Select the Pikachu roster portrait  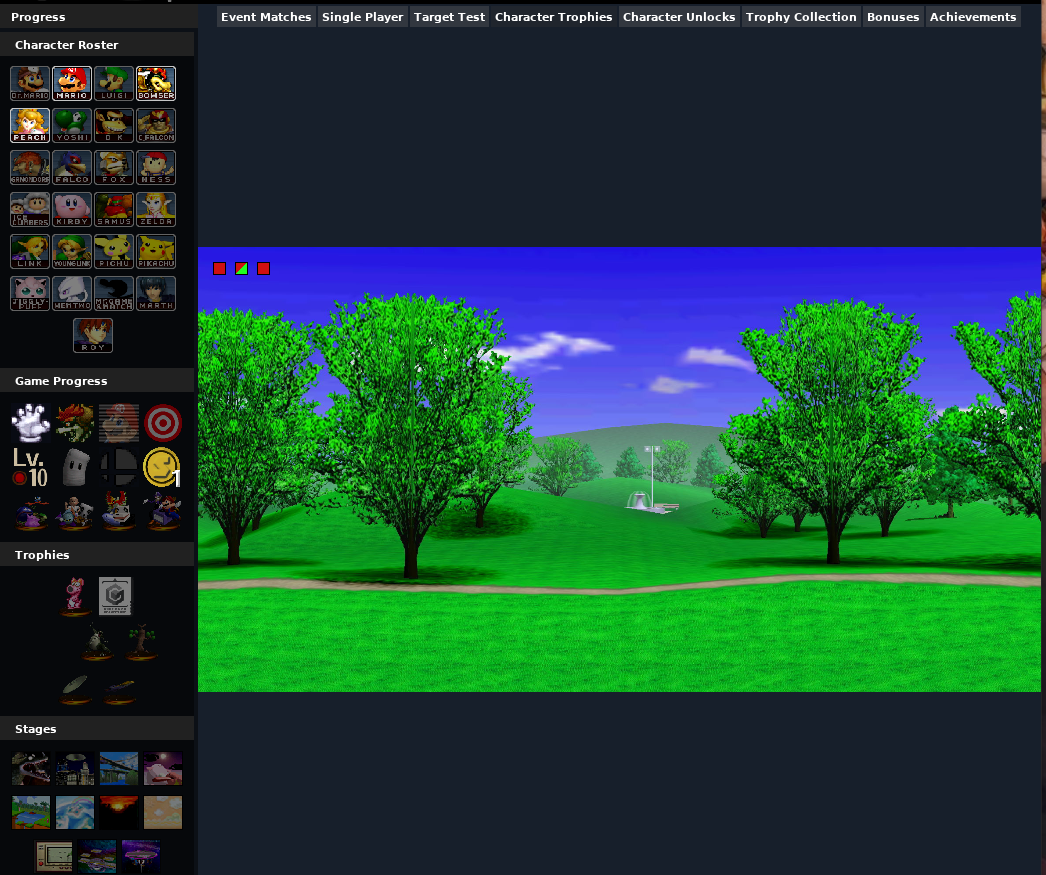tap(156, 251)
